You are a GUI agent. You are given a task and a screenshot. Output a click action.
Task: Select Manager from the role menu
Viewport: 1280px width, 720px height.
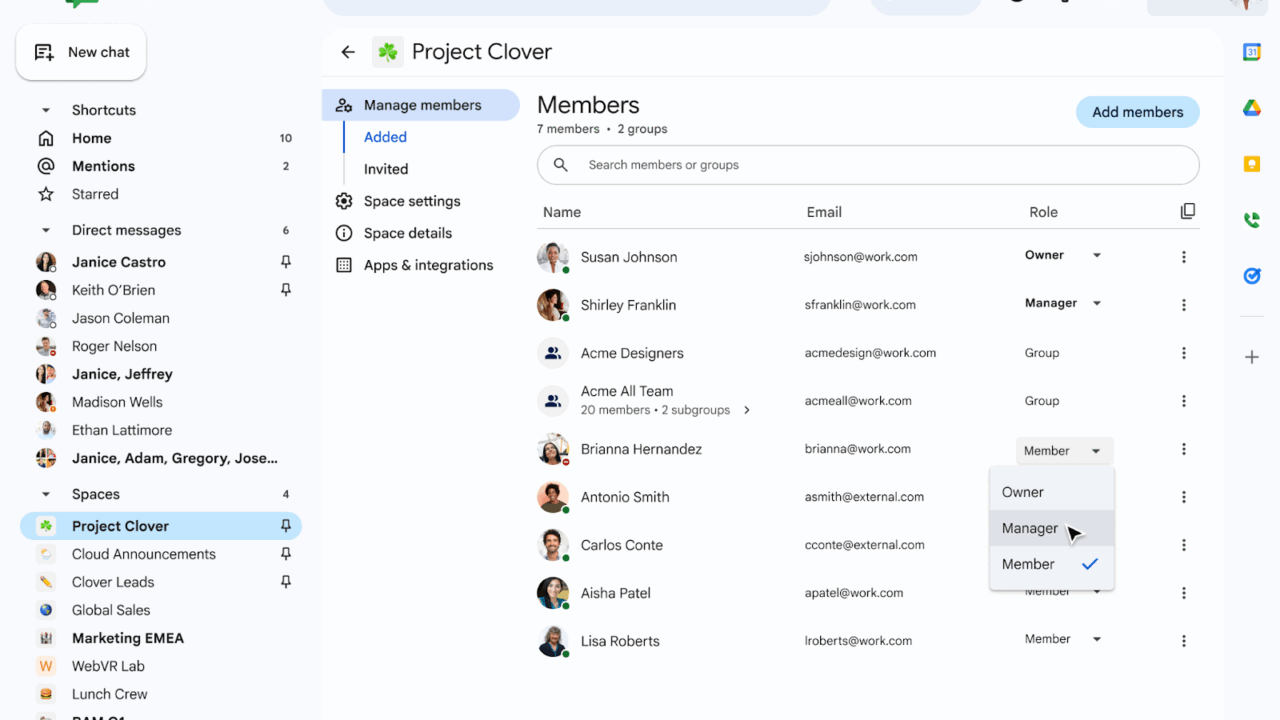(1030, 528)
